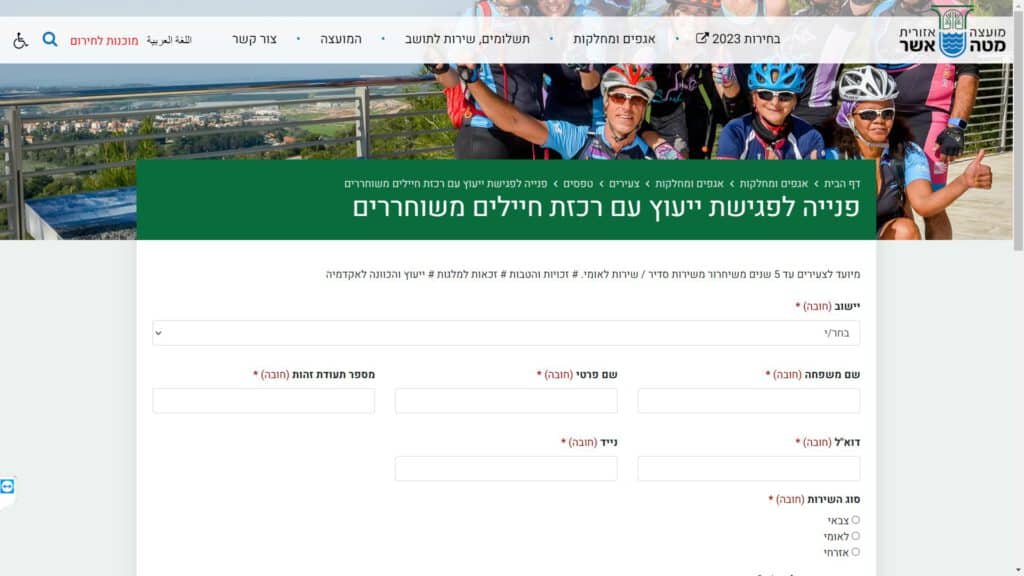Click the external link icon beside בחירות 2023
This screenshot has width=1024, height=576.
tap(701, 39)
